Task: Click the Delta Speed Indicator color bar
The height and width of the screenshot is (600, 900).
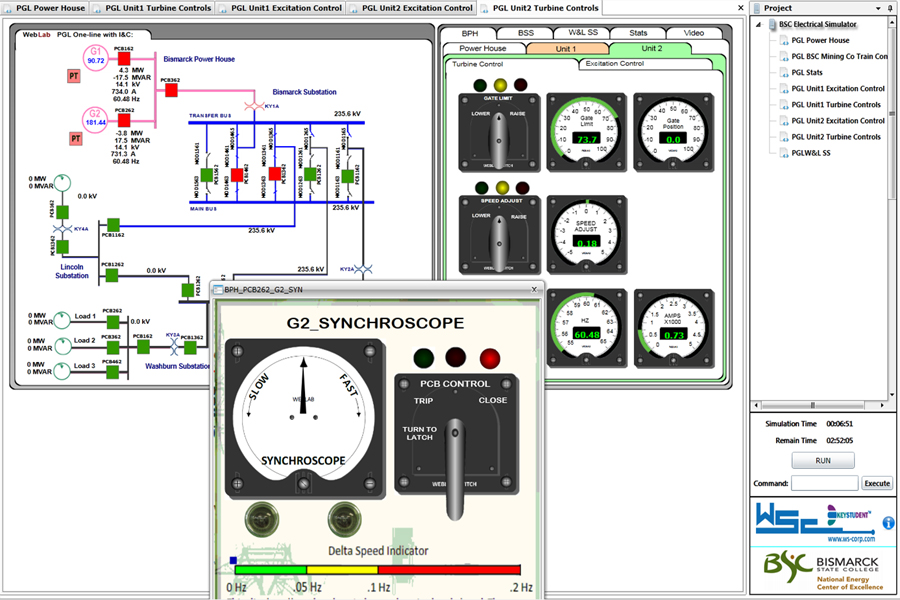Action: point(378,570)
